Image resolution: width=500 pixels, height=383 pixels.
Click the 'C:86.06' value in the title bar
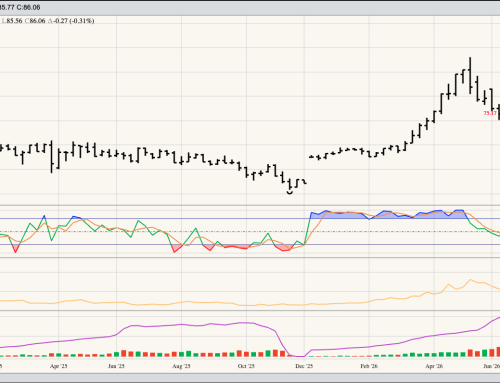tap(29, 7)
